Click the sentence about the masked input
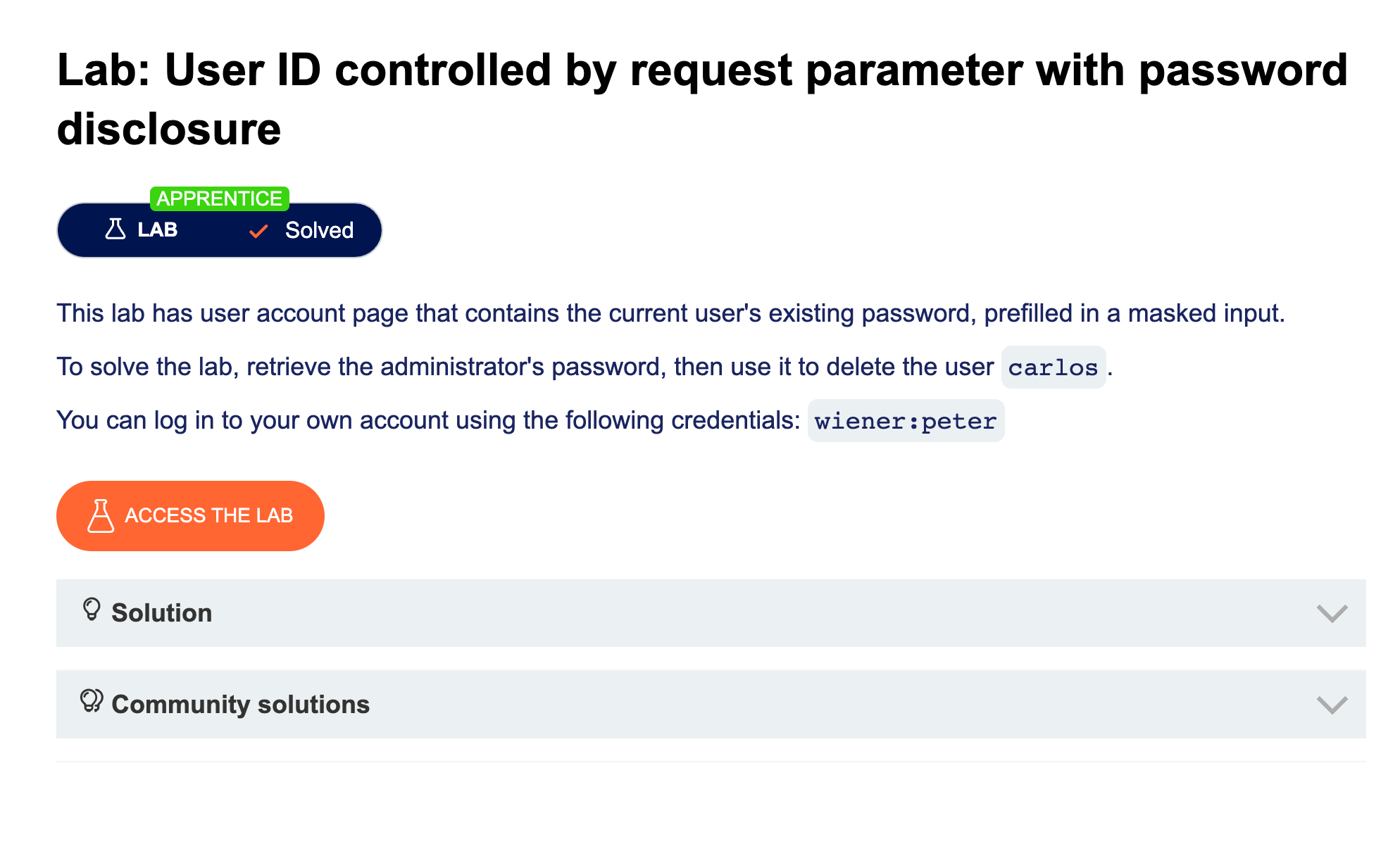 tap(670, 313)
